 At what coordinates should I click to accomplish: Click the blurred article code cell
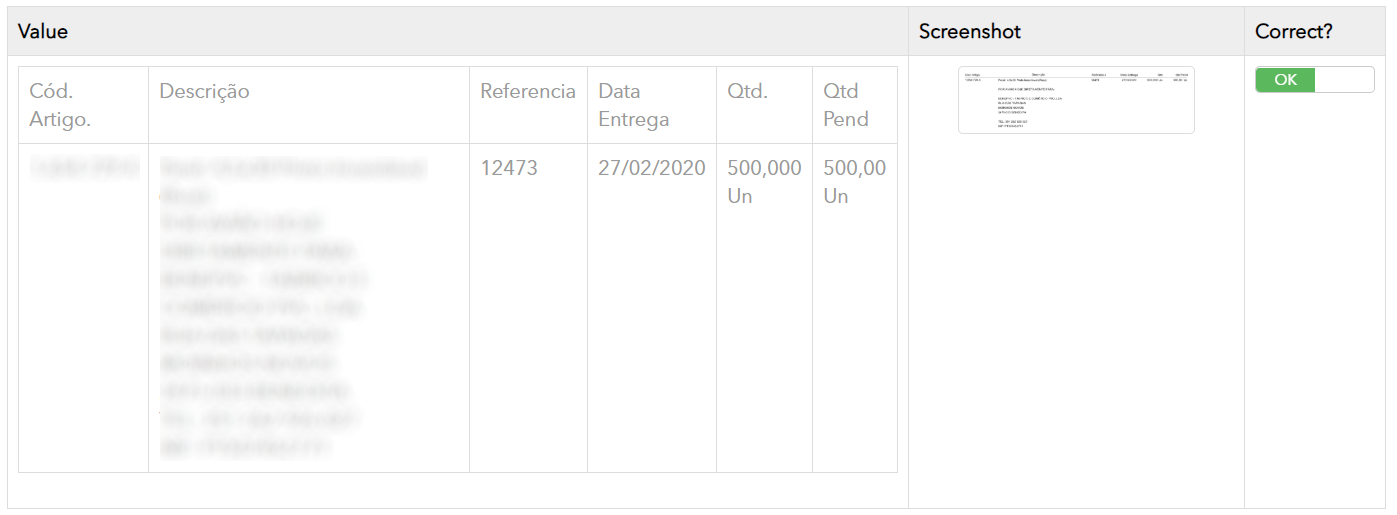pos(84,168)
